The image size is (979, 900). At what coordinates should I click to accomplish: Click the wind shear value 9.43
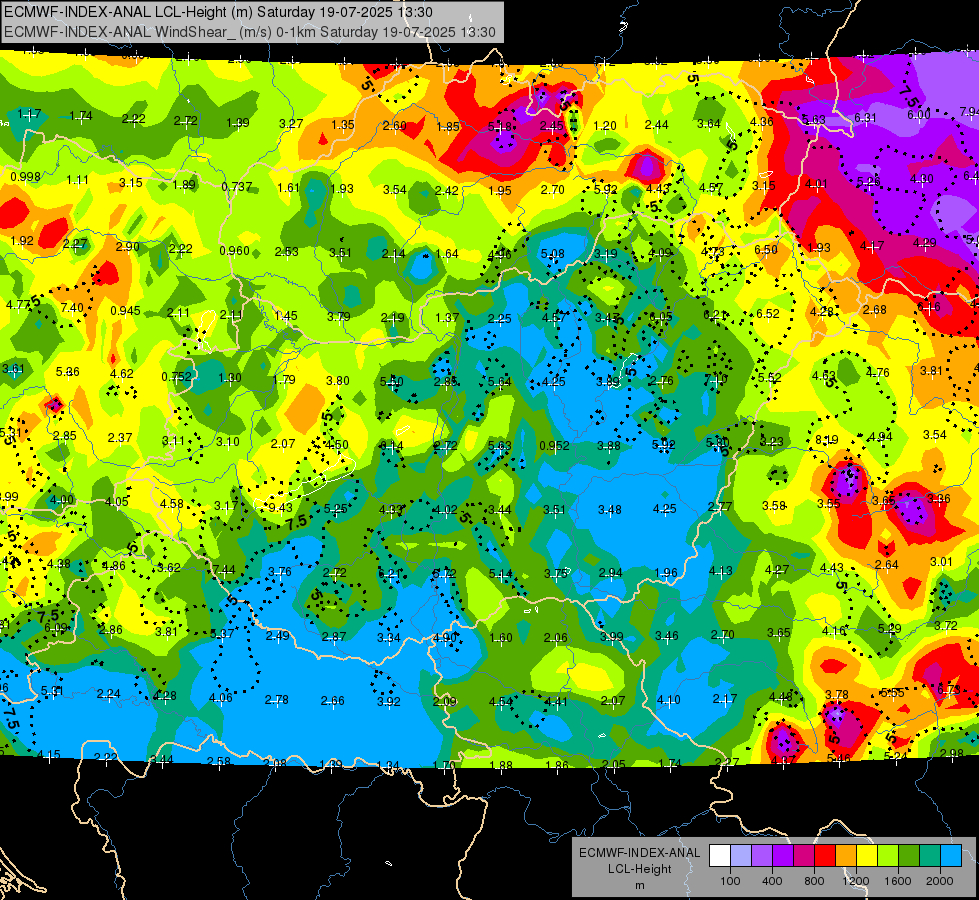[x=281, y=508]
